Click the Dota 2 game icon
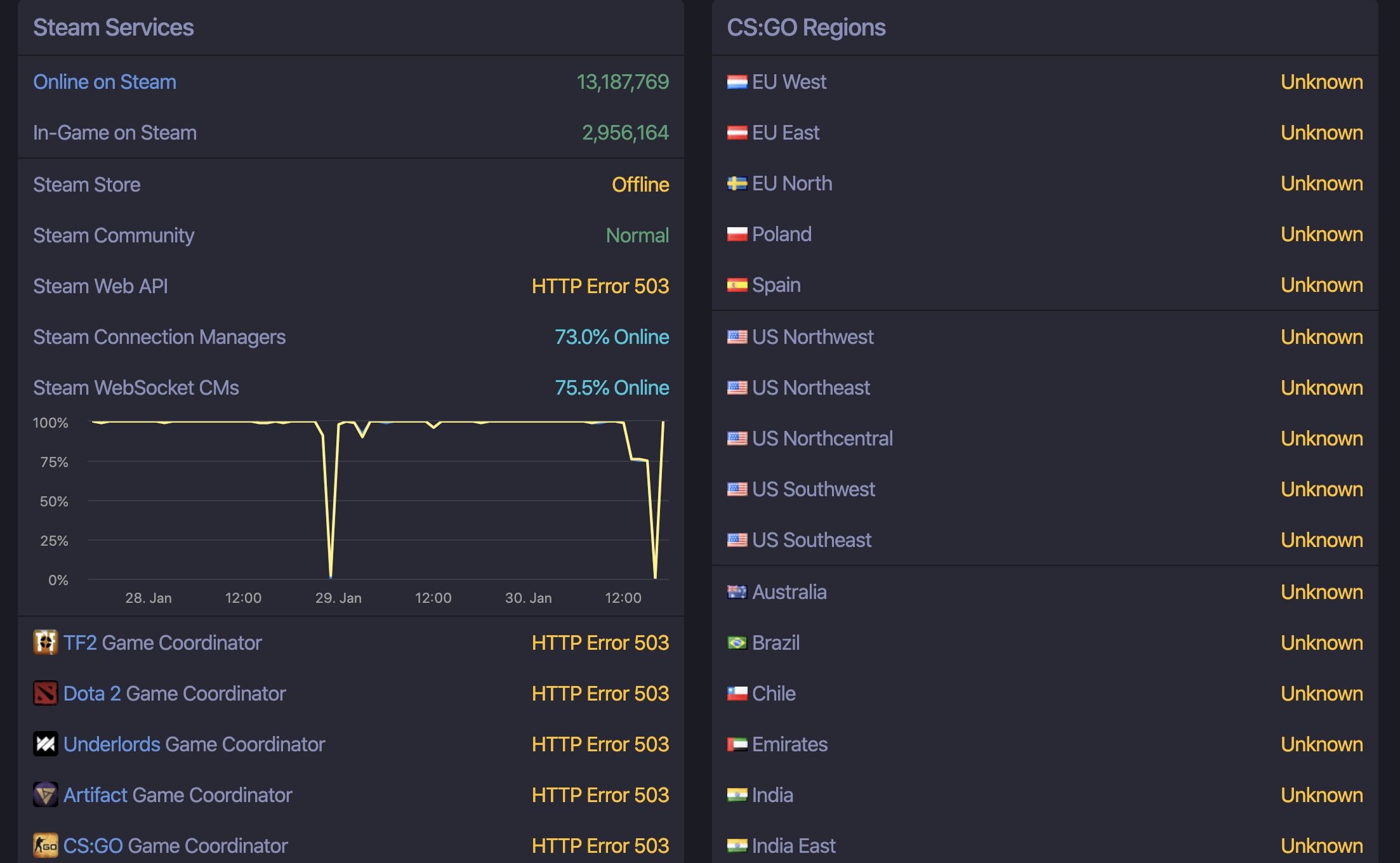The height and width of the screenshot is (863, 1400). (x=45, y=693)
